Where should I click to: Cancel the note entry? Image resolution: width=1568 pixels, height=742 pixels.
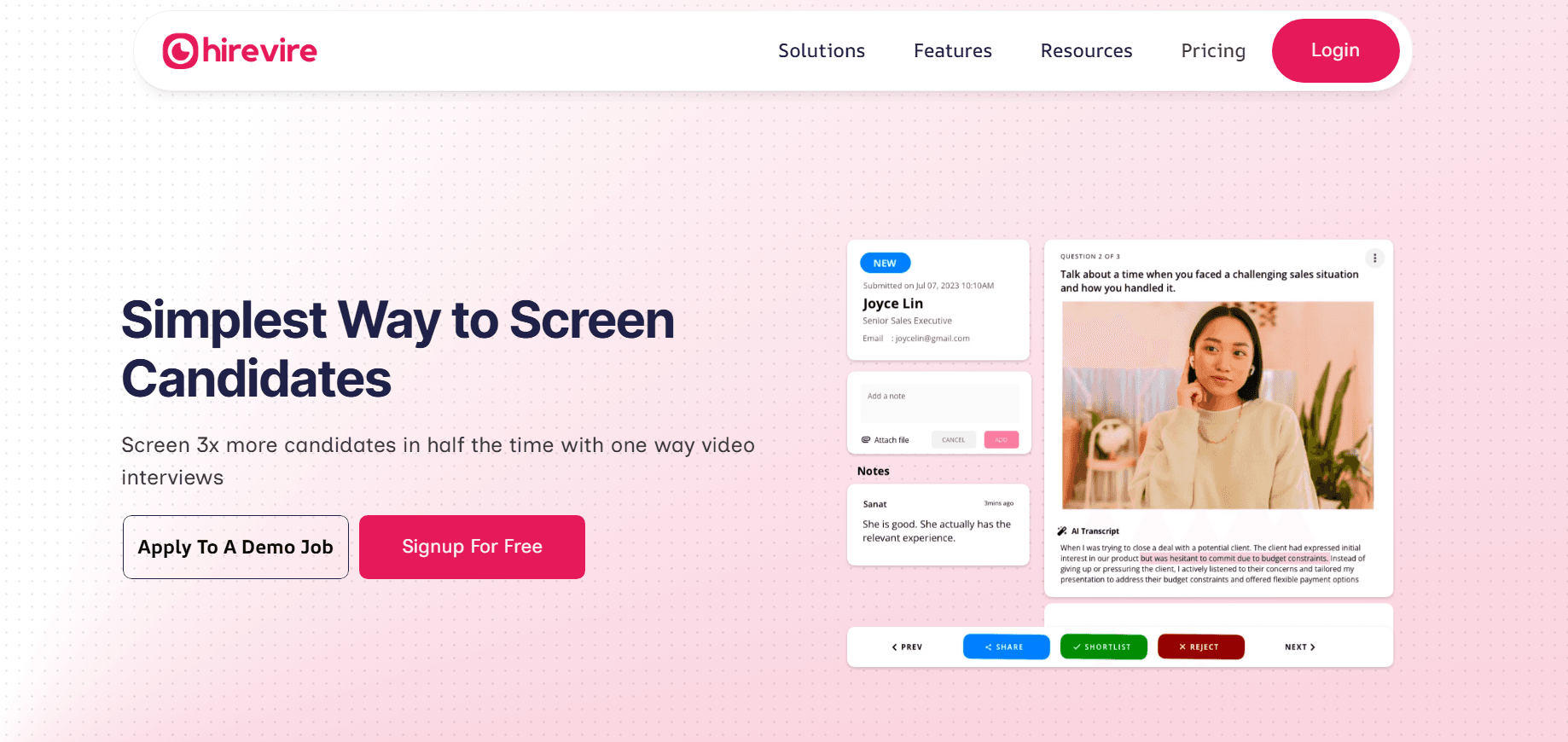pyautogui.click(x=954, y=440)
